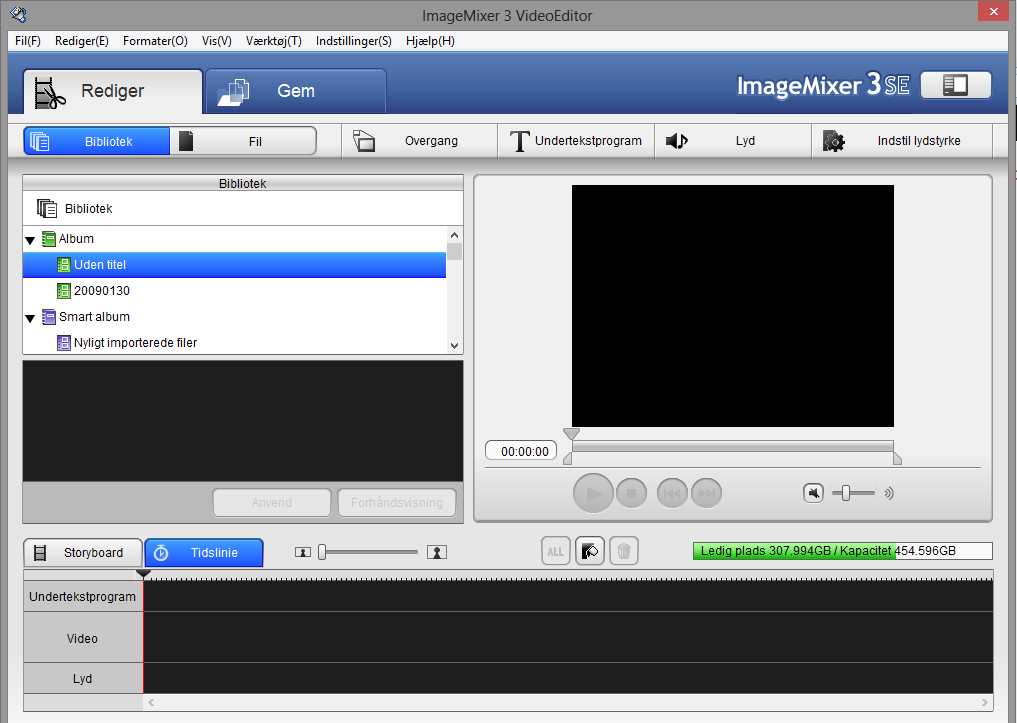Click the Bibliotek root icon in library panel
Viewport: 1017px width, 723px height.
47,209
